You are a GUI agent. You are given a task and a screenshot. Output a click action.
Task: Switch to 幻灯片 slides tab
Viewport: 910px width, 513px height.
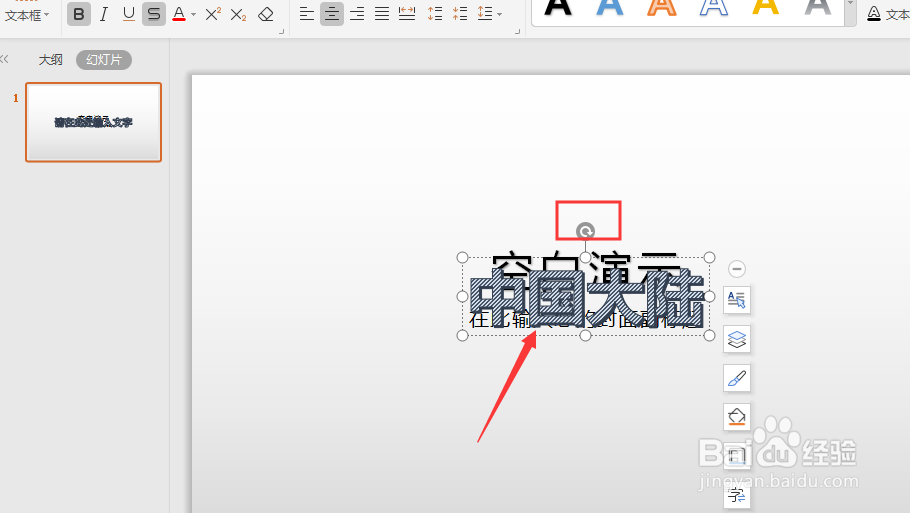104,60
